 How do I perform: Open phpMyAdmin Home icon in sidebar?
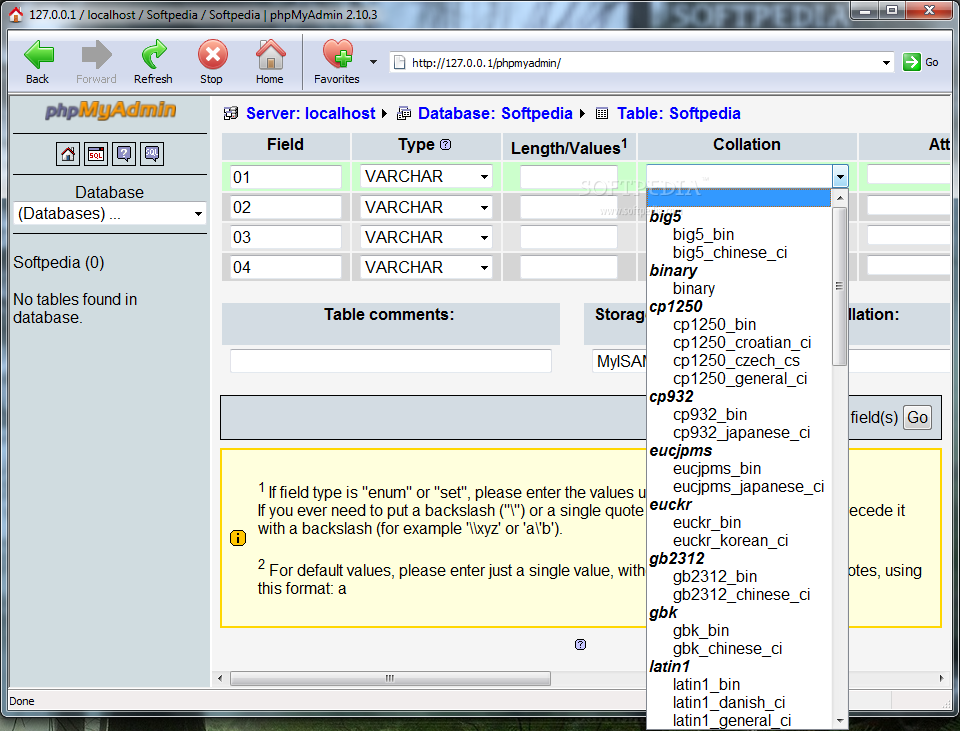[67, 154]
